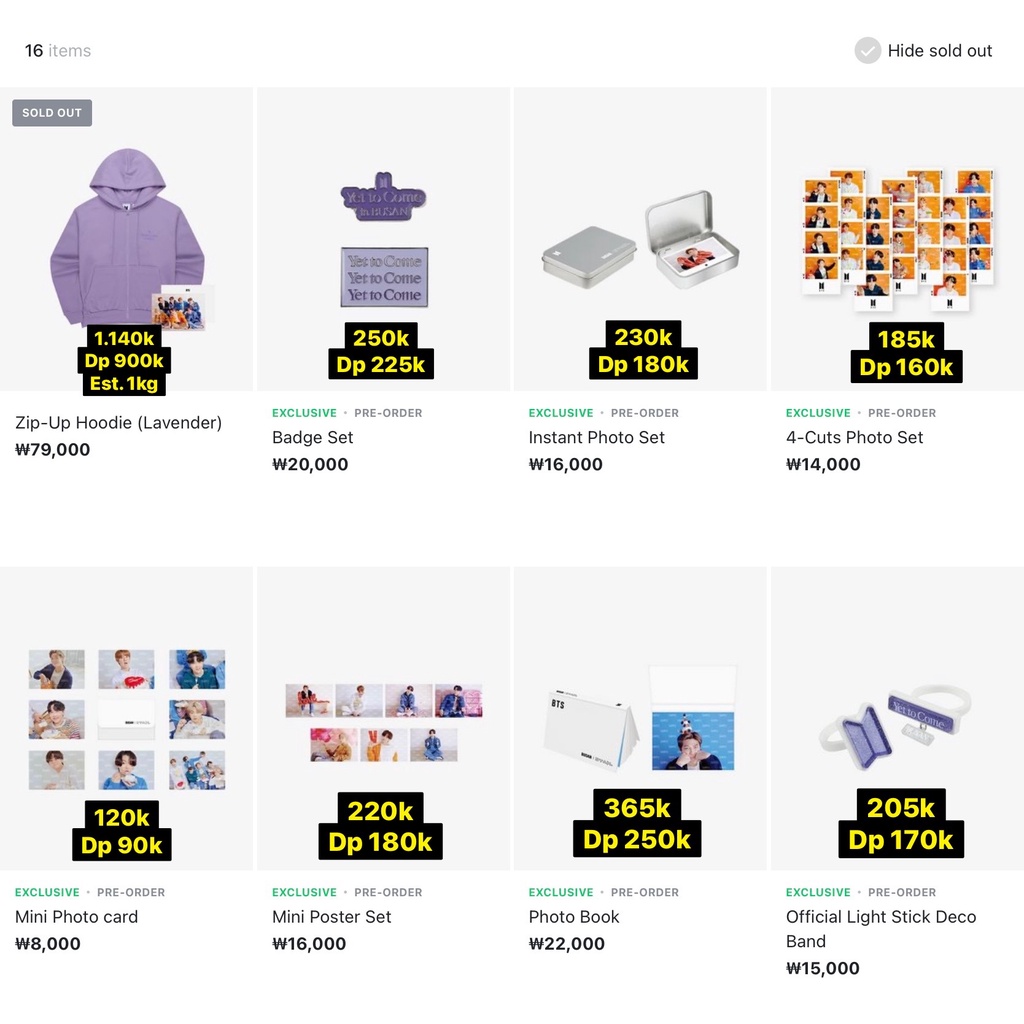
Task: Click the ₩14,000 price of 4-Cuts Photo Set
Action: (x=822, y=464)
